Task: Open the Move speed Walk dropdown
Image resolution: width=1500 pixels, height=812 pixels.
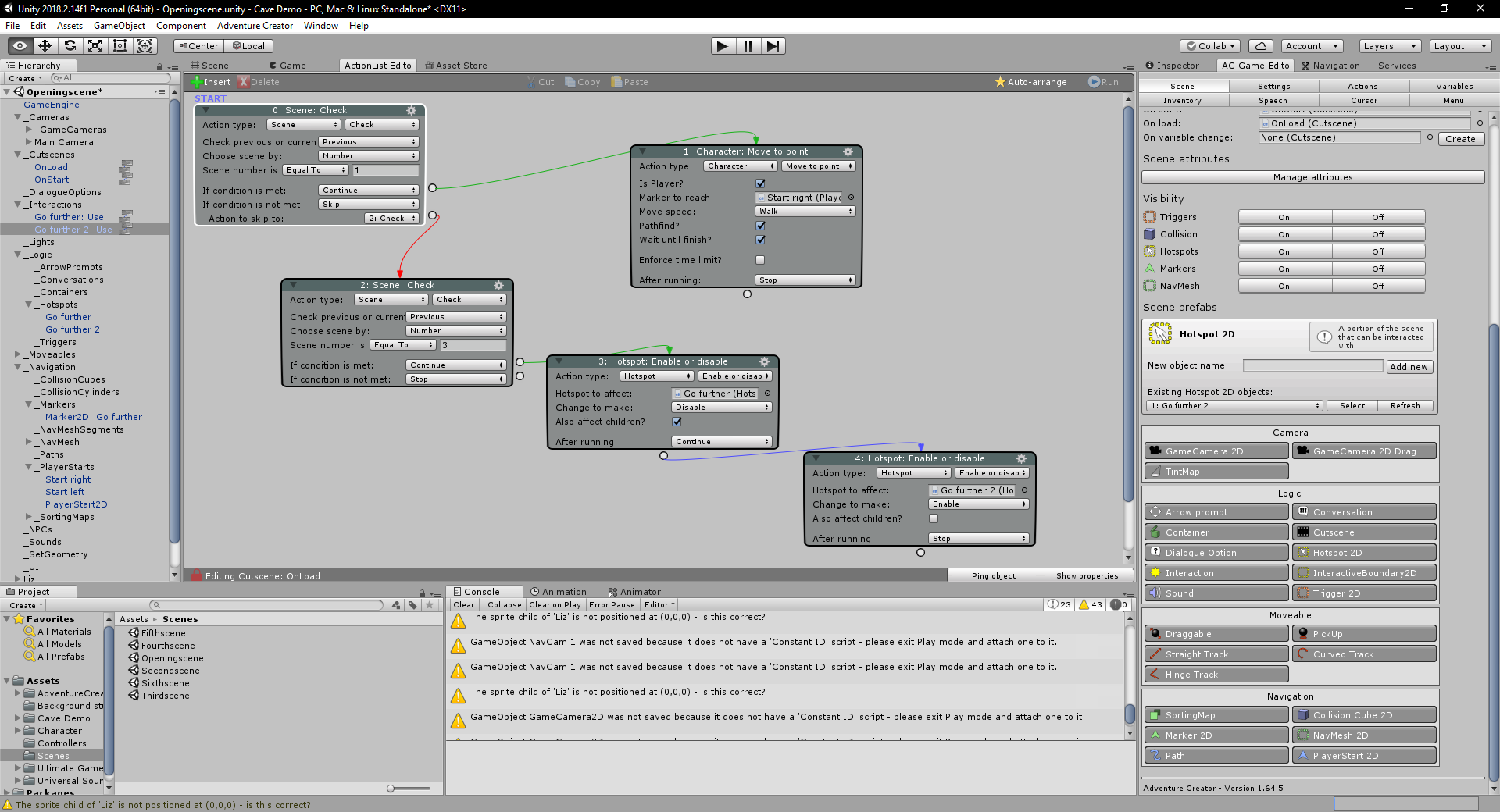Action: click(805, 212)
